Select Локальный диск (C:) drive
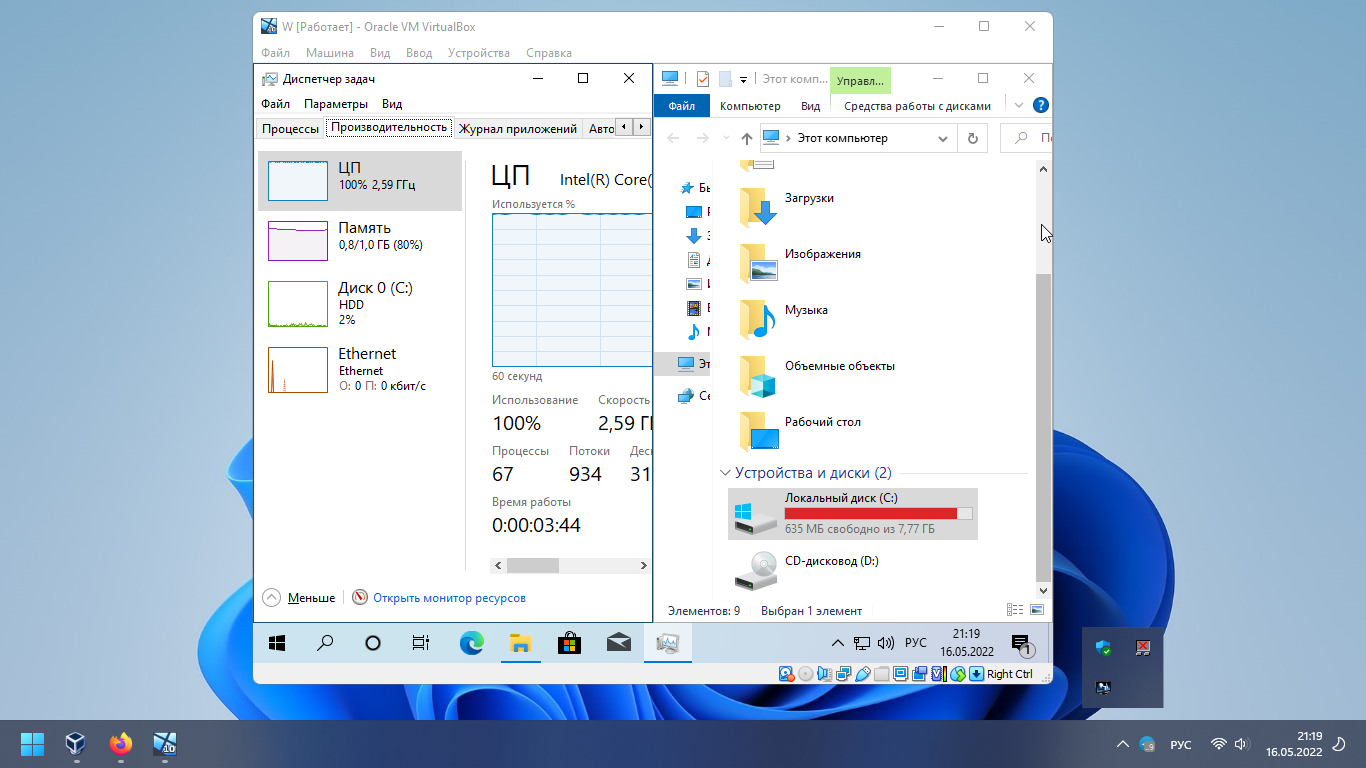This screenshot has height=768, width=1366. (853, 514)
